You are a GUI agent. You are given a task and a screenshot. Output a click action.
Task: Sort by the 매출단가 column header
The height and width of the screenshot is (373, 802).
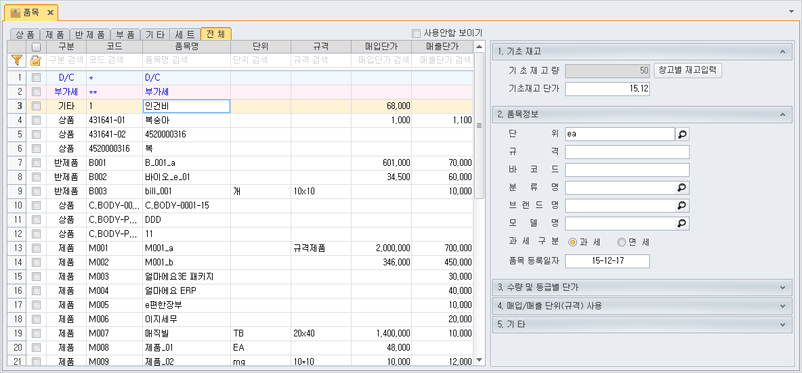pos(442,47)
